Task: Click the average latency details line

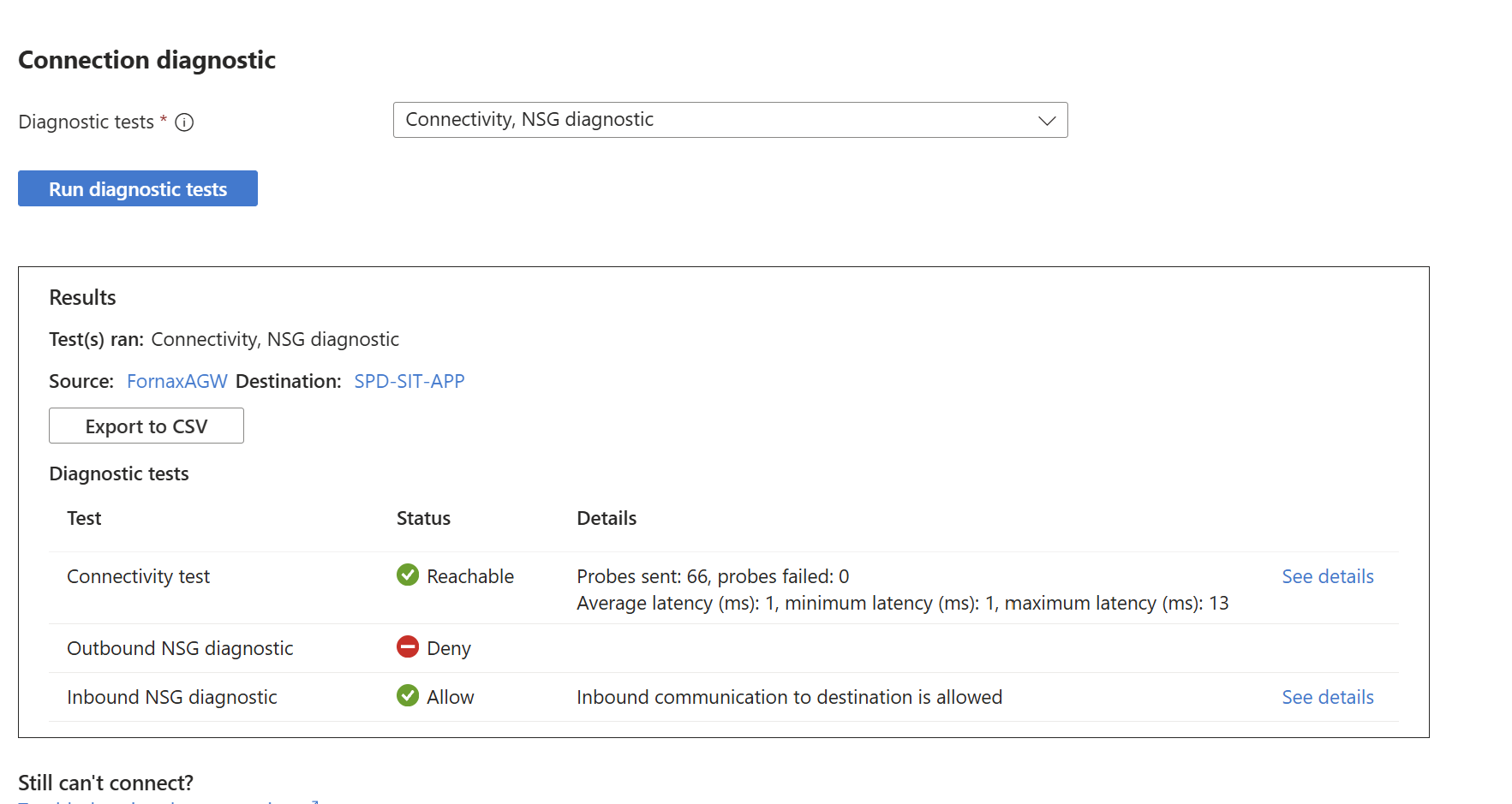Action: [x=902, y=603]
